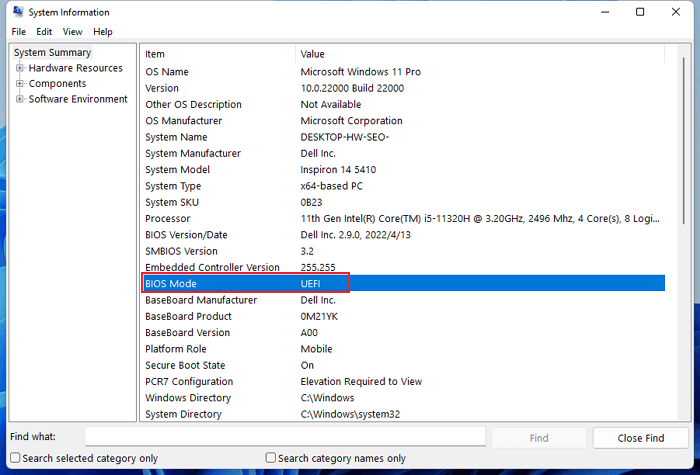The image size is (700, 475).
Task: Expand the Components tree node
Action: point(20,84)
